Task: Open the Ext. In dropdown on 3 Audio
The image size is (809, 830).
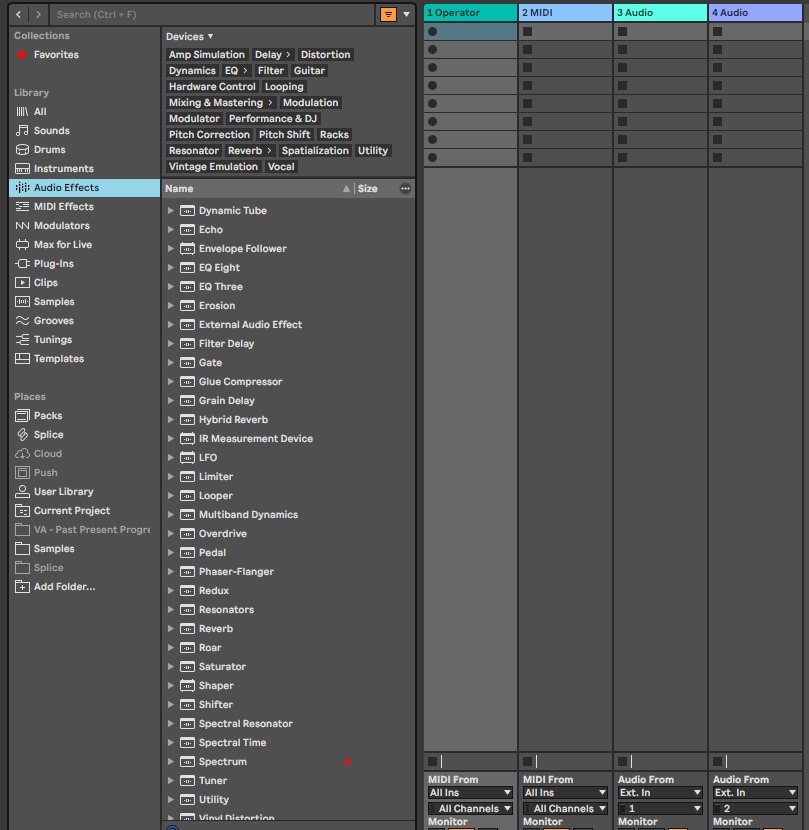Action: point(660,792)
